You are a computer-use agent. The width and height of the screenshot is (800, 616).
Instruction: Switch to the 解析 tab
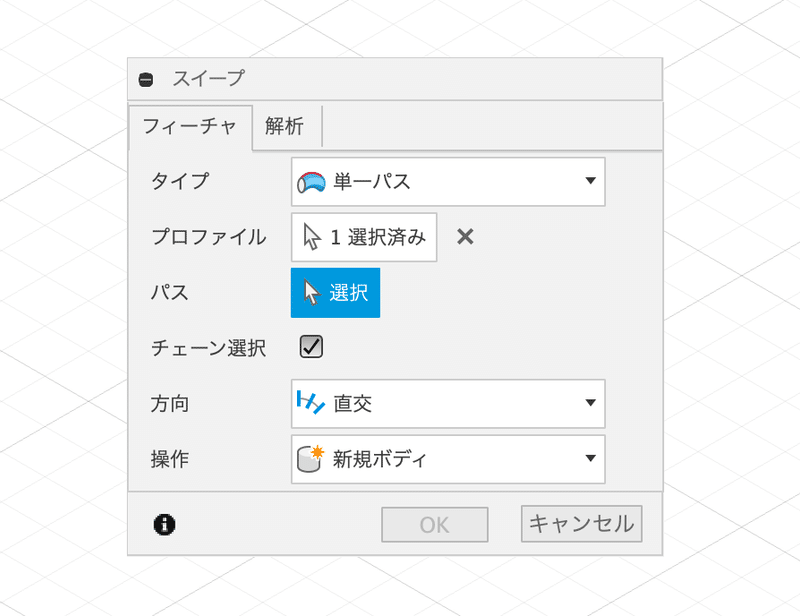pyautogui.click(x=285, y=126)
